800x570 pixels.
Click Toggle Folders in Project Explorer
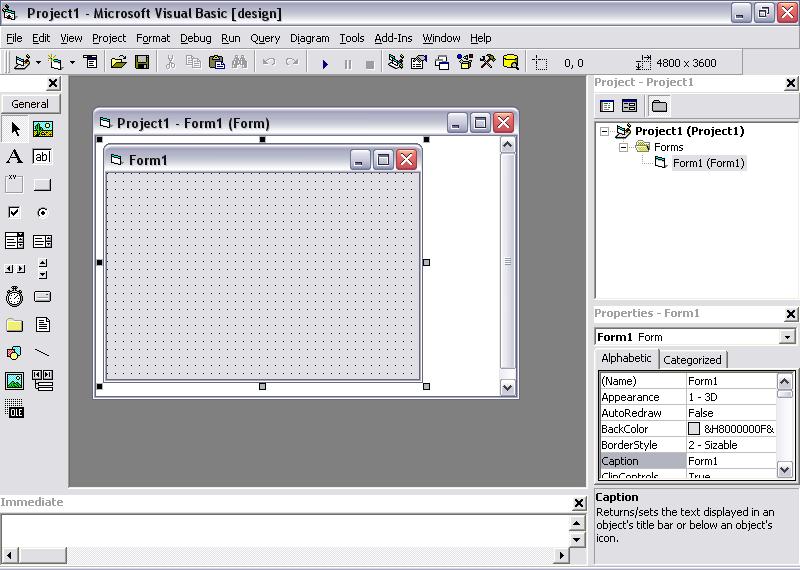coord(659,106)
